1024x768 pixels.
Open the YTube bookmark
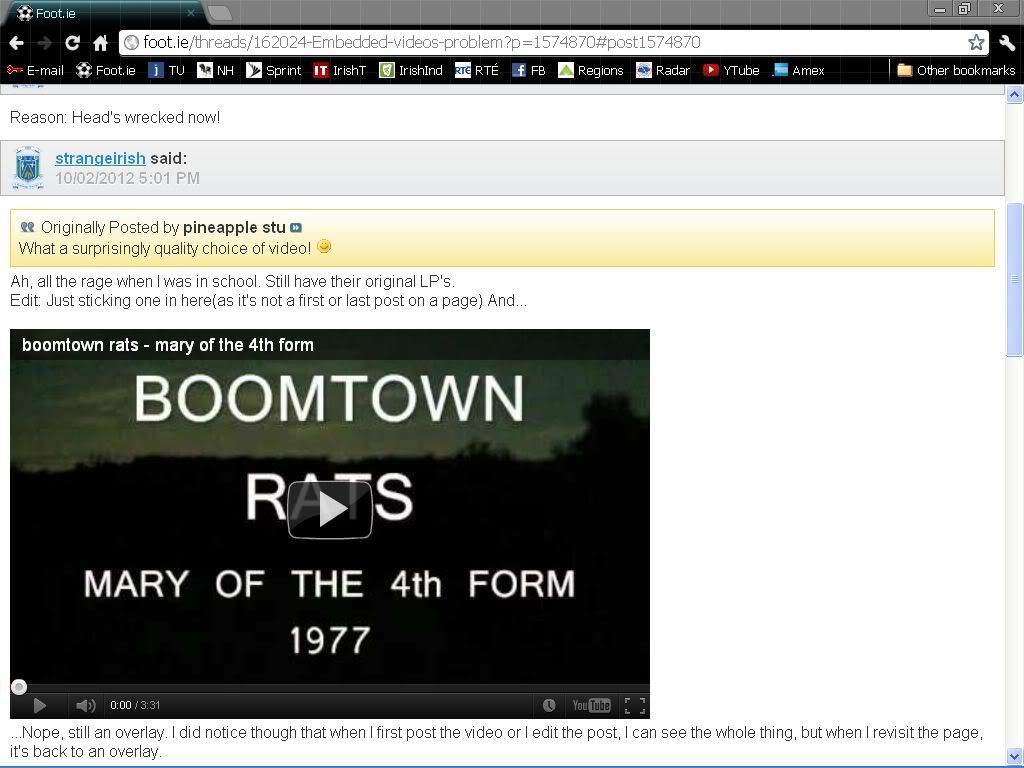[x=731, y=70]
